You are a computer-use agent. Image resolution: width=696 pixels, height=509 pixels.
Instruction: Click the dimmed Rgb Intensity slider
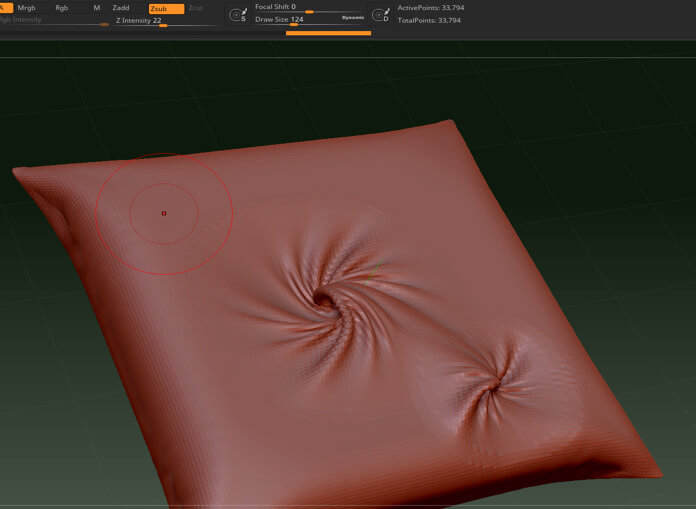pos(53,21)
